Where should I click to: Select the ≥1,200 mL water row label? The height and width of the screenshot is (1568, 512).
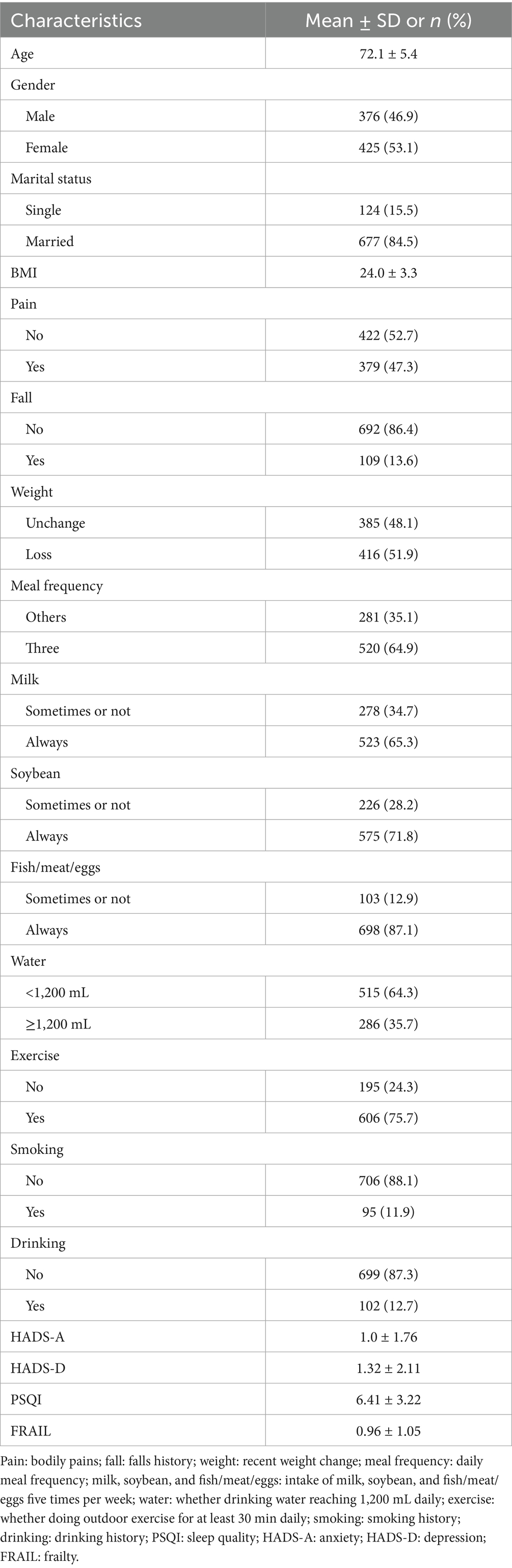click(x=58, y=1024)
